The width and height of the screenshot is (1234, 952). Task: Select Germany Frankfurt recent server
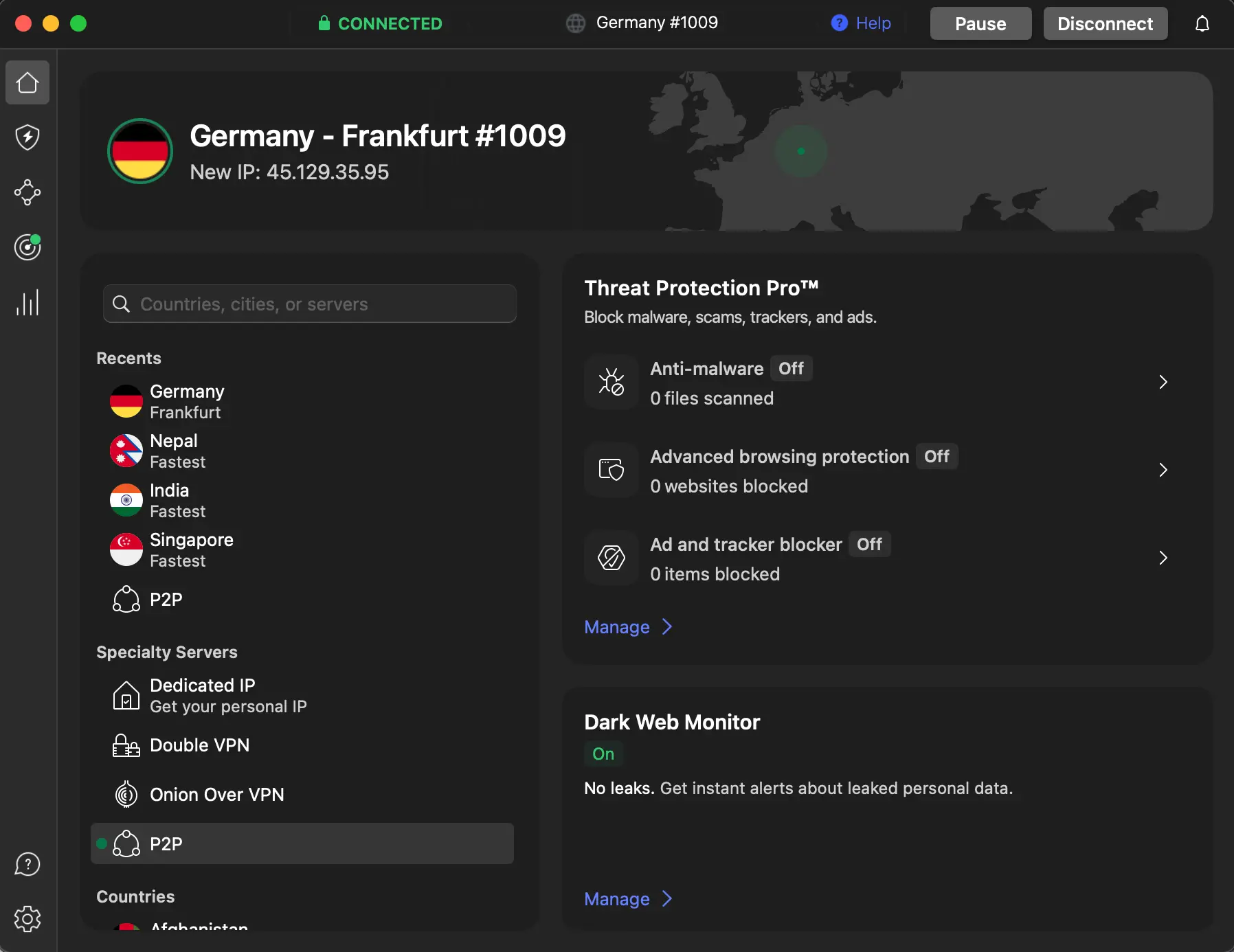click(x=302, y=401)
